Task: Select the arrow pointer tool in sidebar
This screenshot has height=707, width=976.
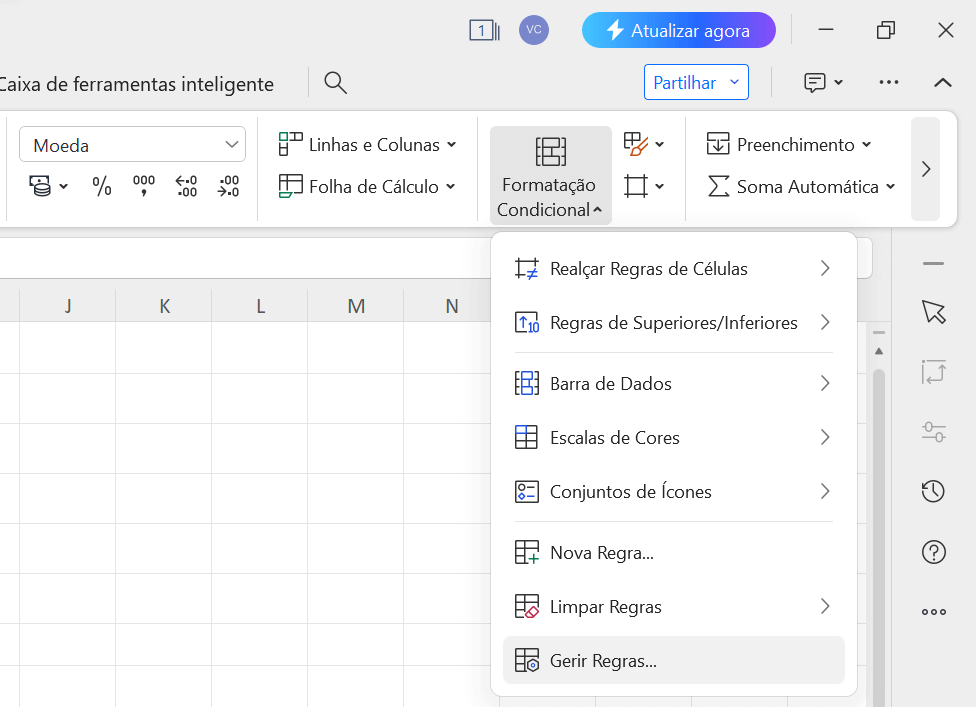Action: (x=933, y=312)
